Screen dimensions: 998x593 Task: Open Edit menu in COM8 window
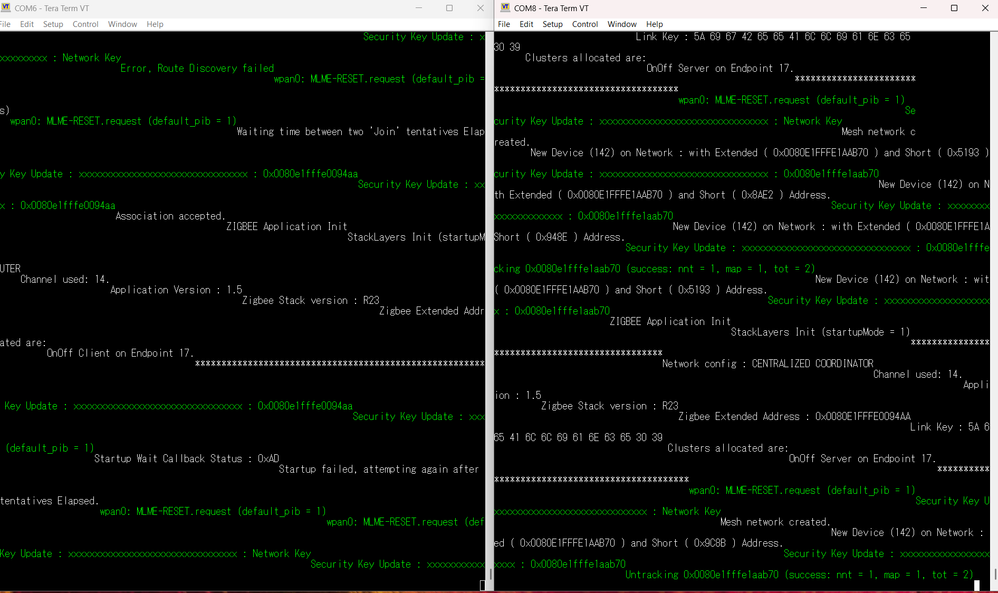[526, 24]
